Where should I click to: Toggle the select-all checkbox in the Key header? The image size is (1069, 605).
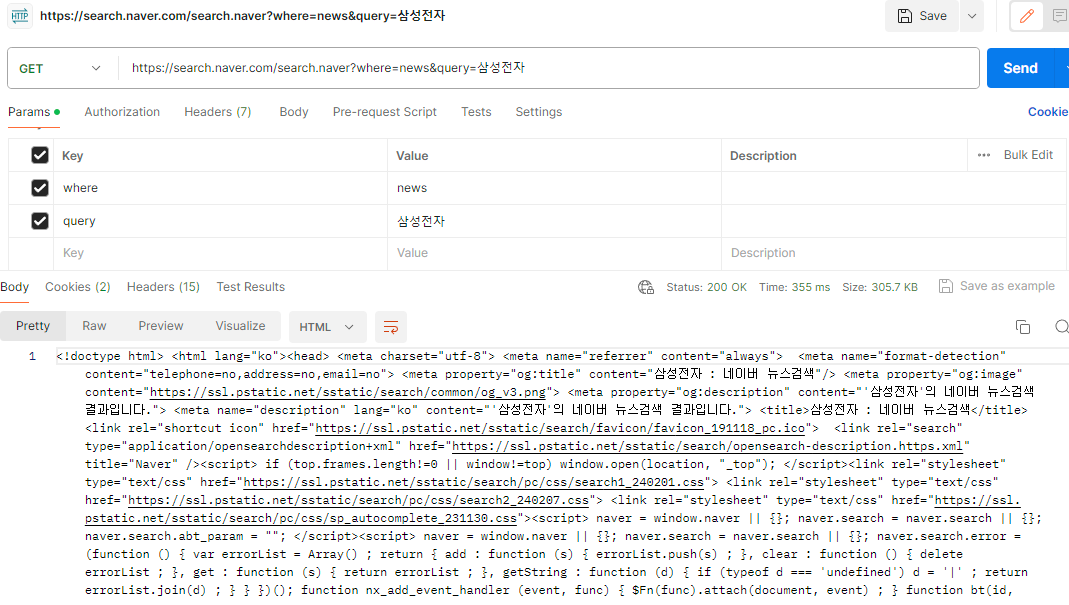point(40,155)
